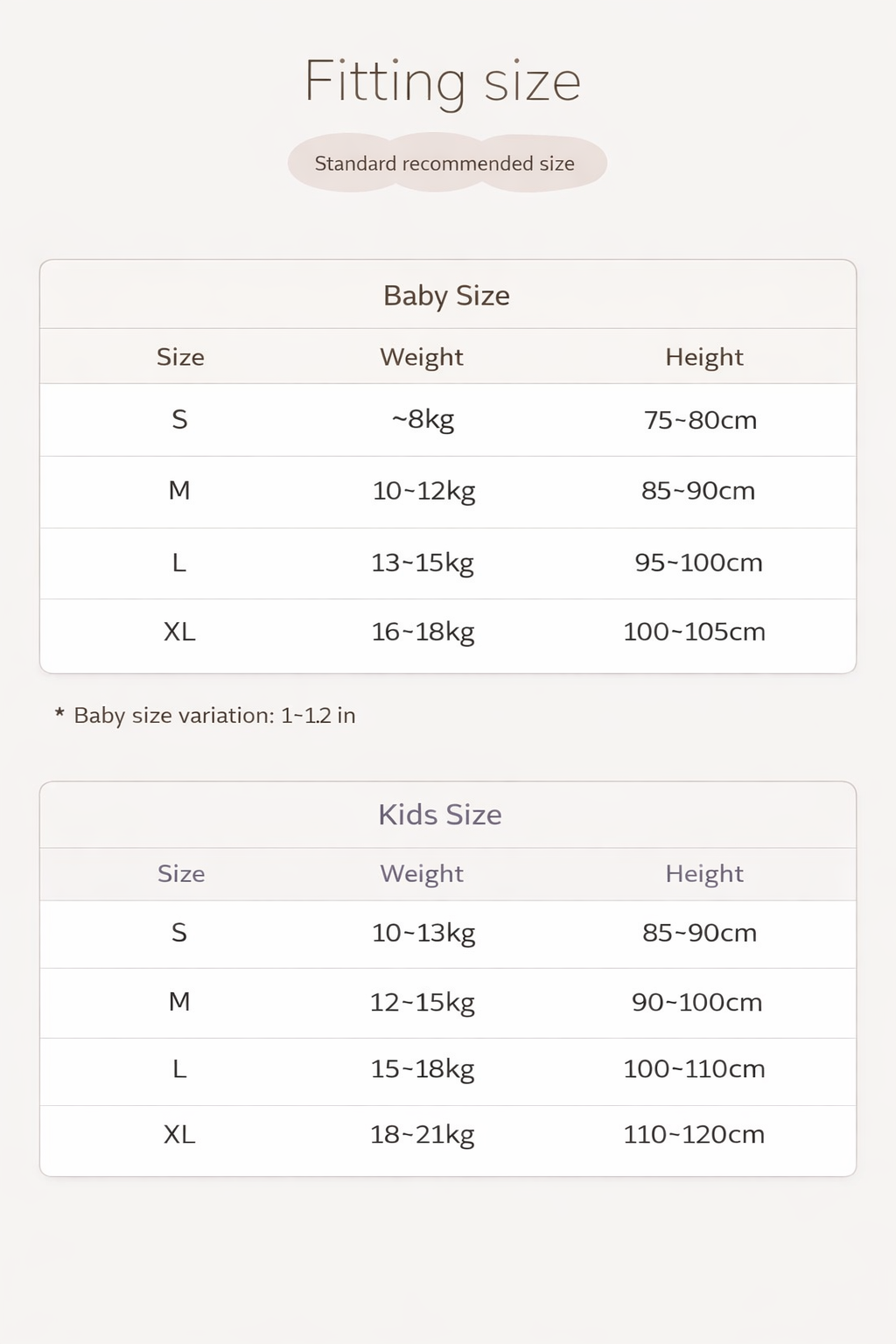
Task: Click the 90~100cm height cell
Action: click(697, 1002)
